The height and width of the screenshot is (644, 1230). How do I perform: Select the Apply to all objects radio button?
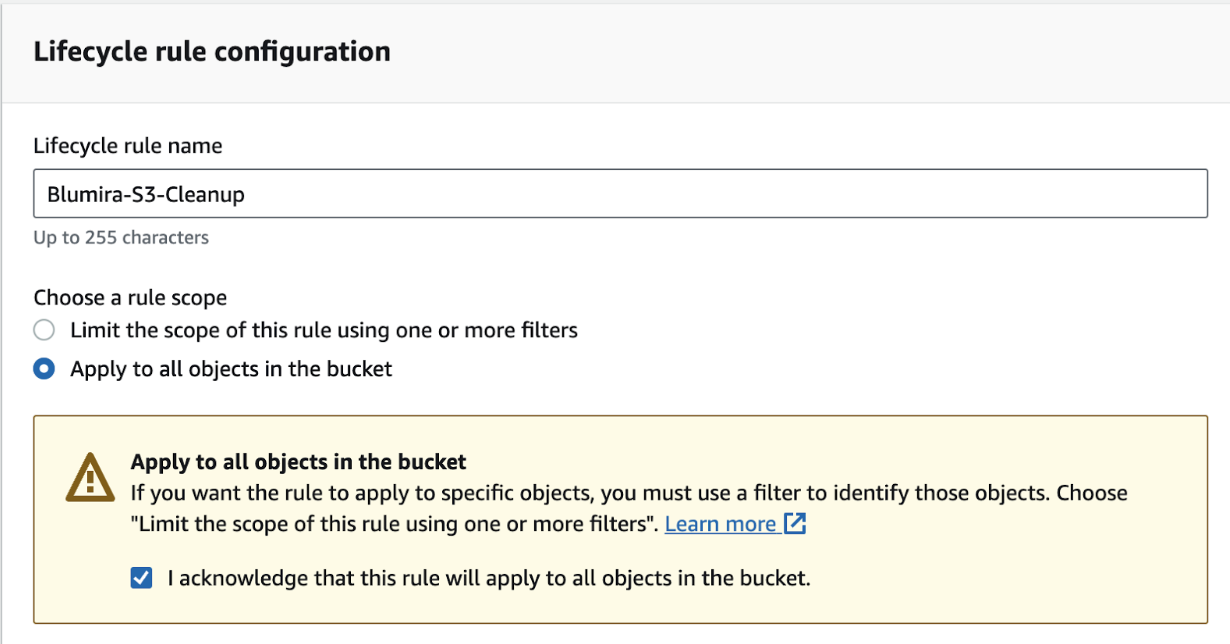[44, 369]
